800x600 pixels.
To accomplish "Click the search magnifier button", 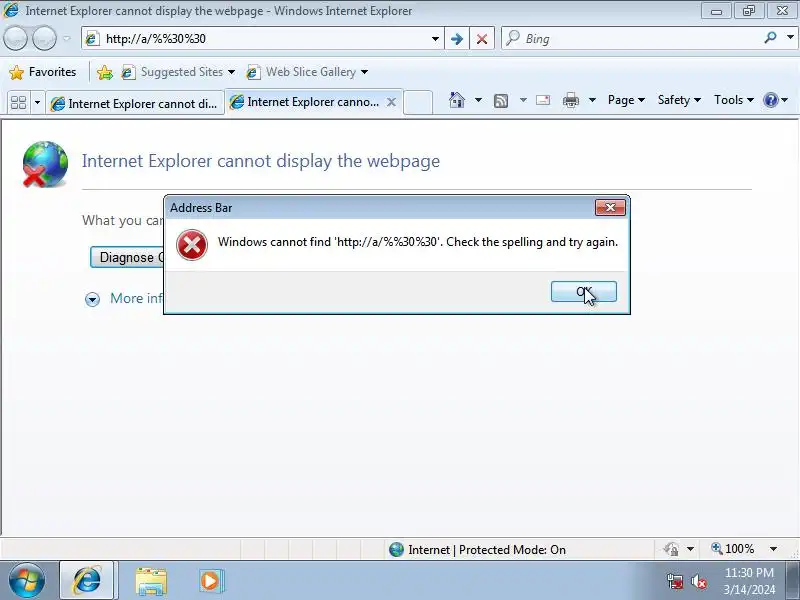I will coord(770,38).
